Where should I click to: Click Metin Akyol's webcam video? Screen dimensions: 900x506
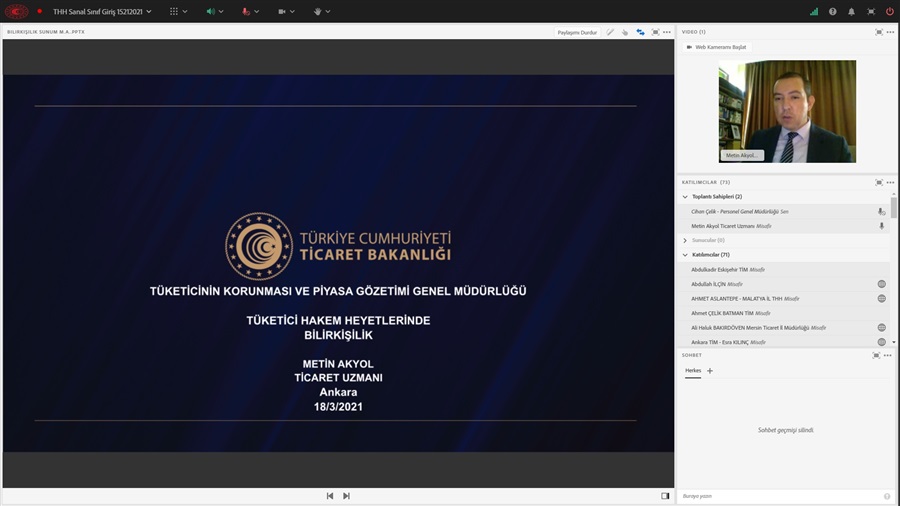tap(787, 111)
